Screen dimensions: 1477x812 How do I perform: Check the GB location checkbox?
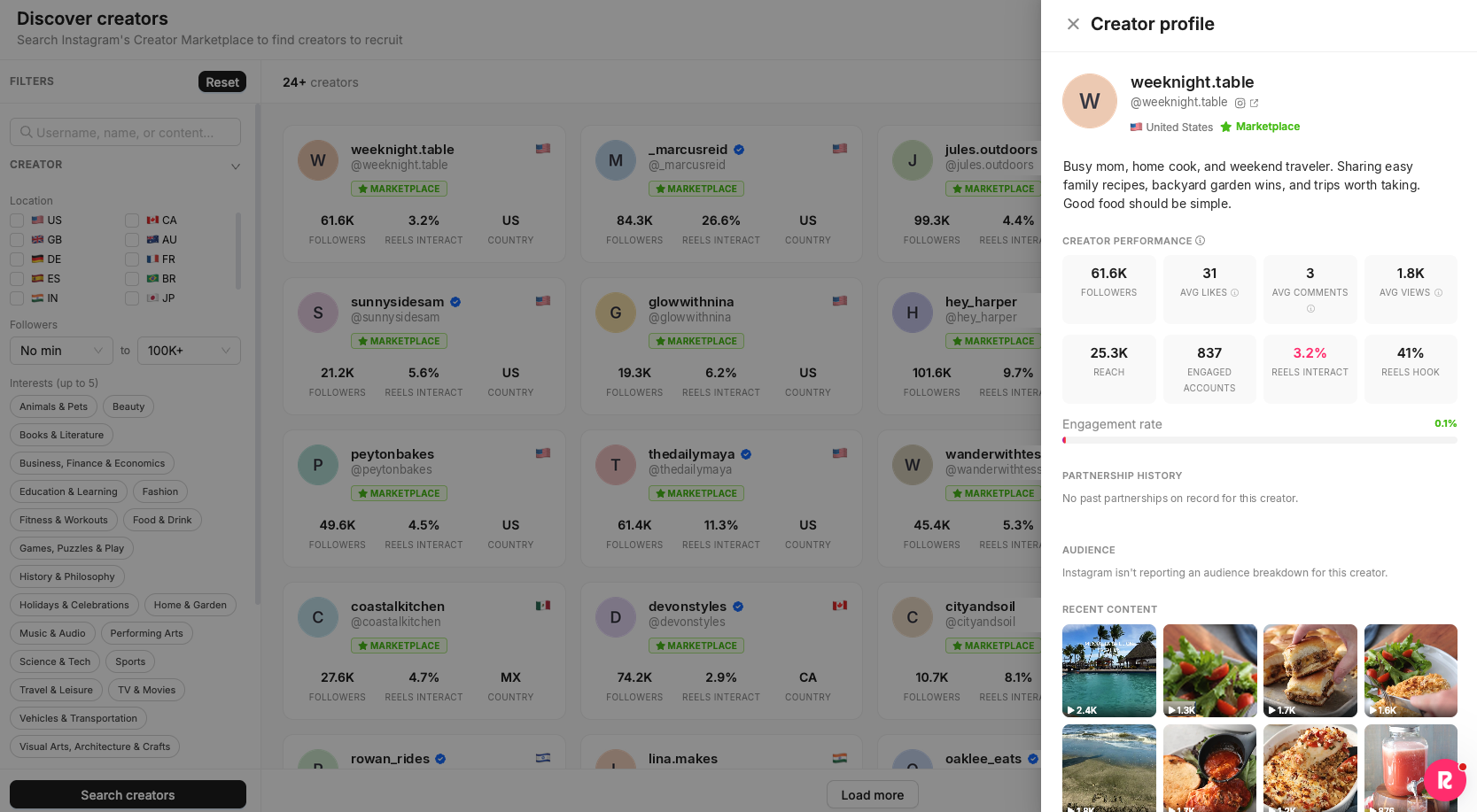click(17, 240)
